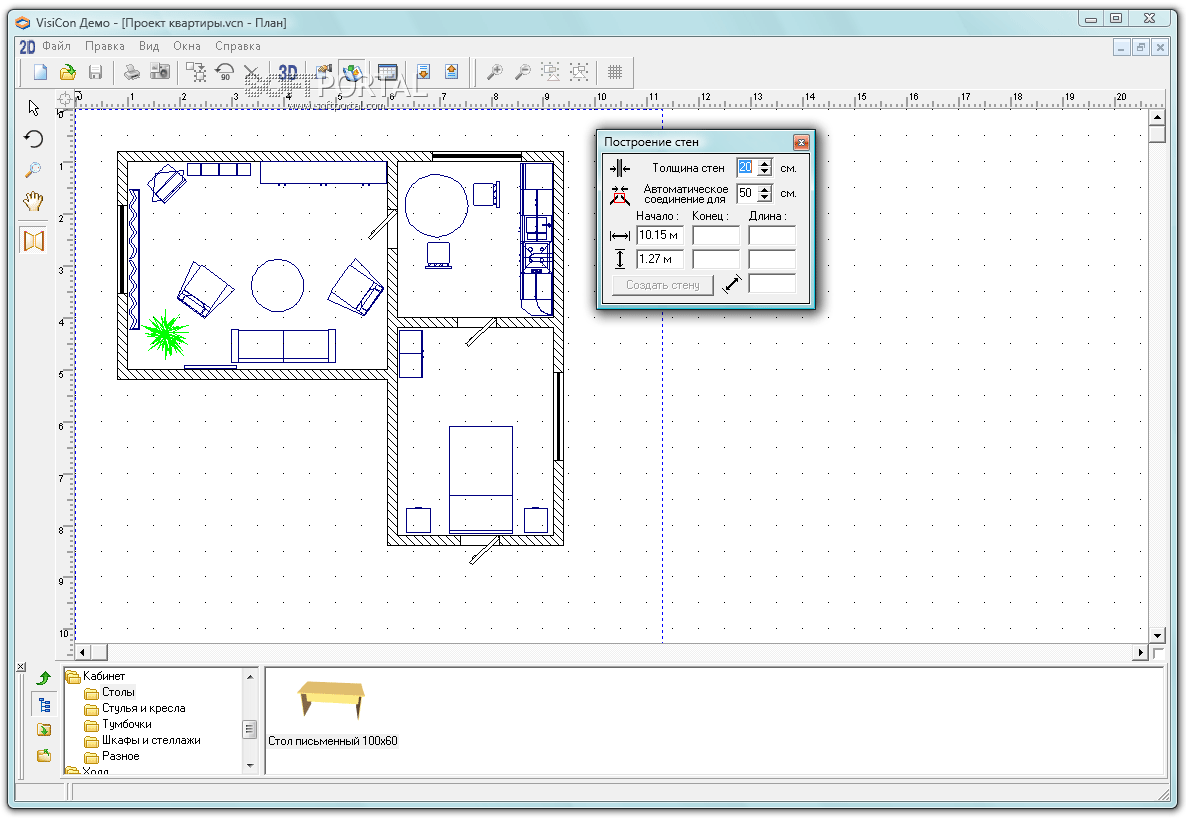Create a new project with the blank page icon
Screen dimensions: 1186x822
[41, 72]
